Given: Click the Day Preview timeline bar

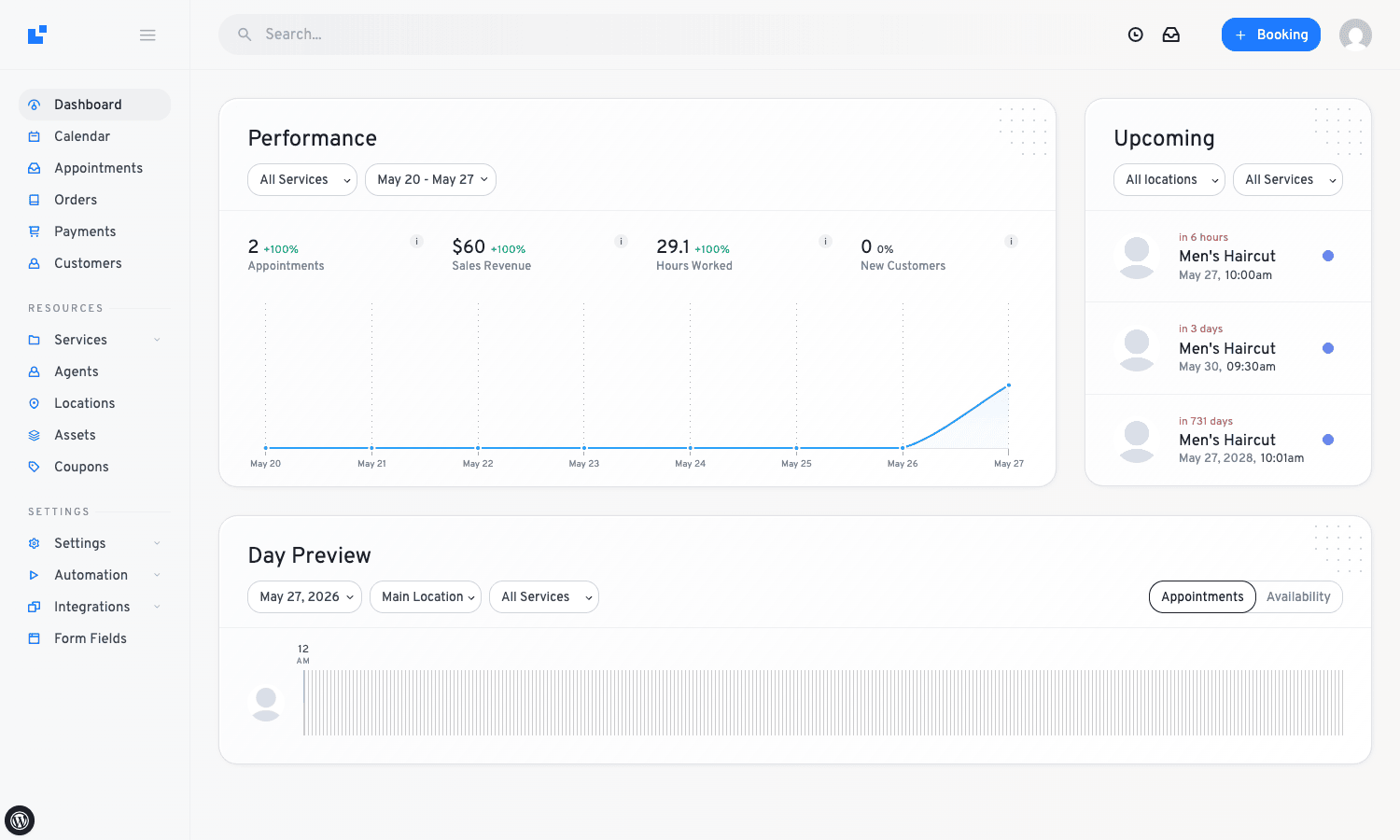Looking at the screenshot, I should point(823,702).
